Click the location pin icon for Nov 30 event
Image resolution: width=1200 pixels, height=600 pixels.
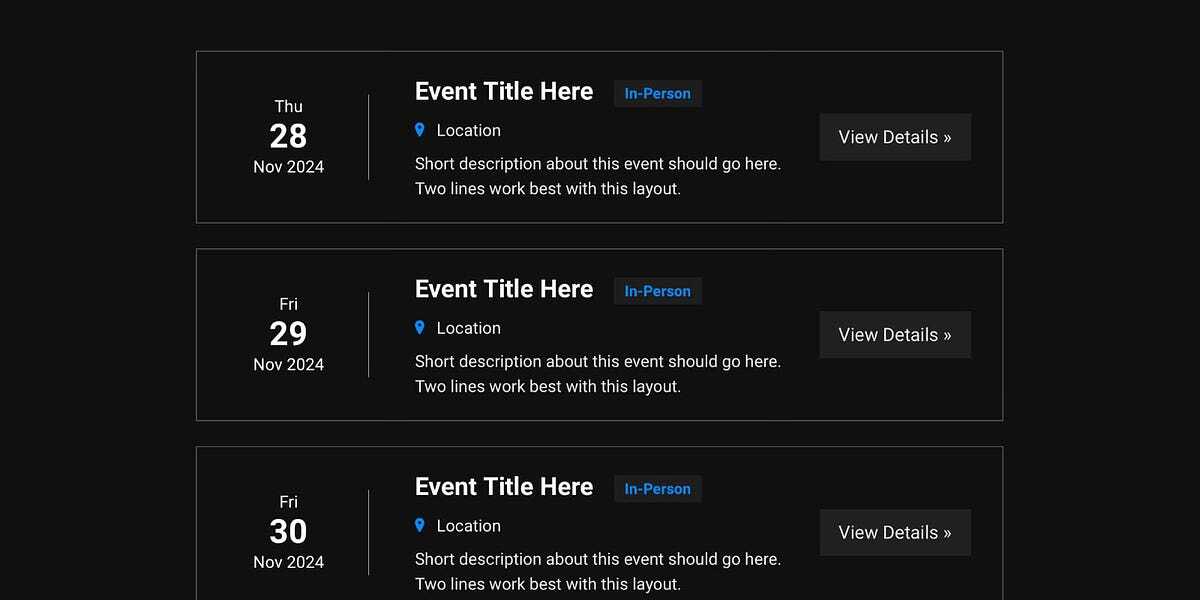[x=420, y=526]
